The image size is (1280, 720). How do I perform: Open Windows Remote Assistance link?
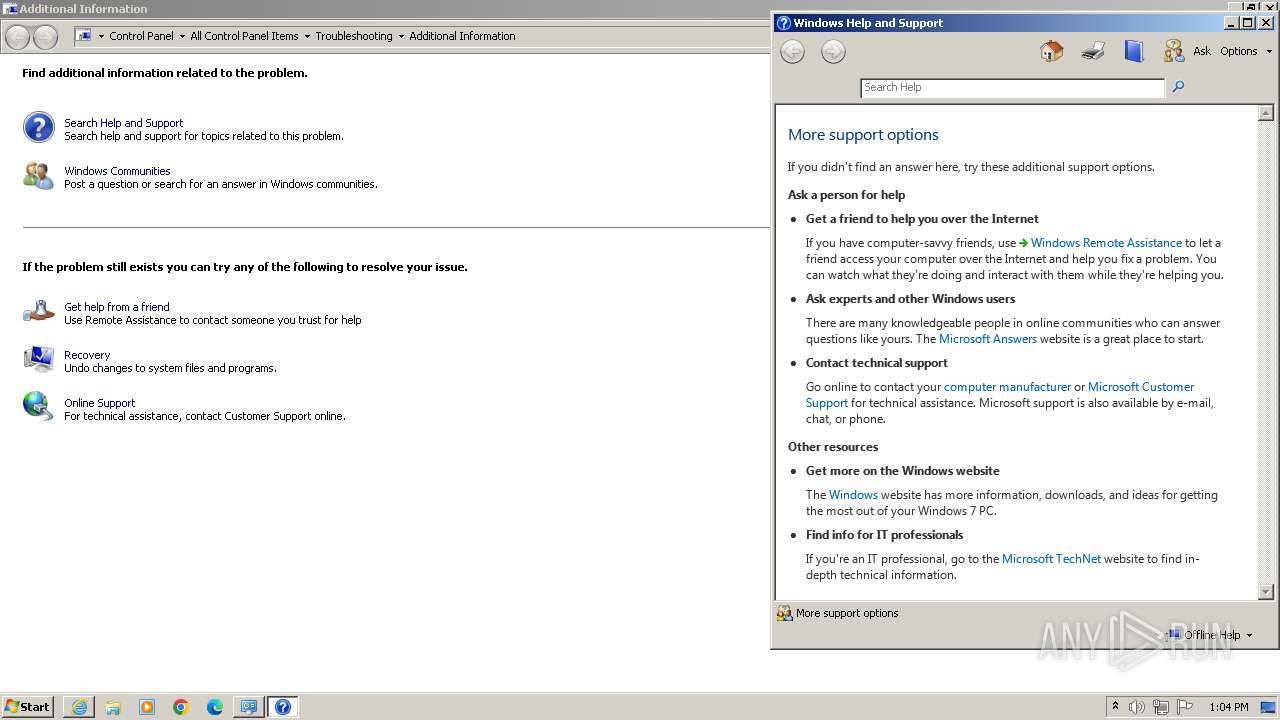tap(1106, 243)
